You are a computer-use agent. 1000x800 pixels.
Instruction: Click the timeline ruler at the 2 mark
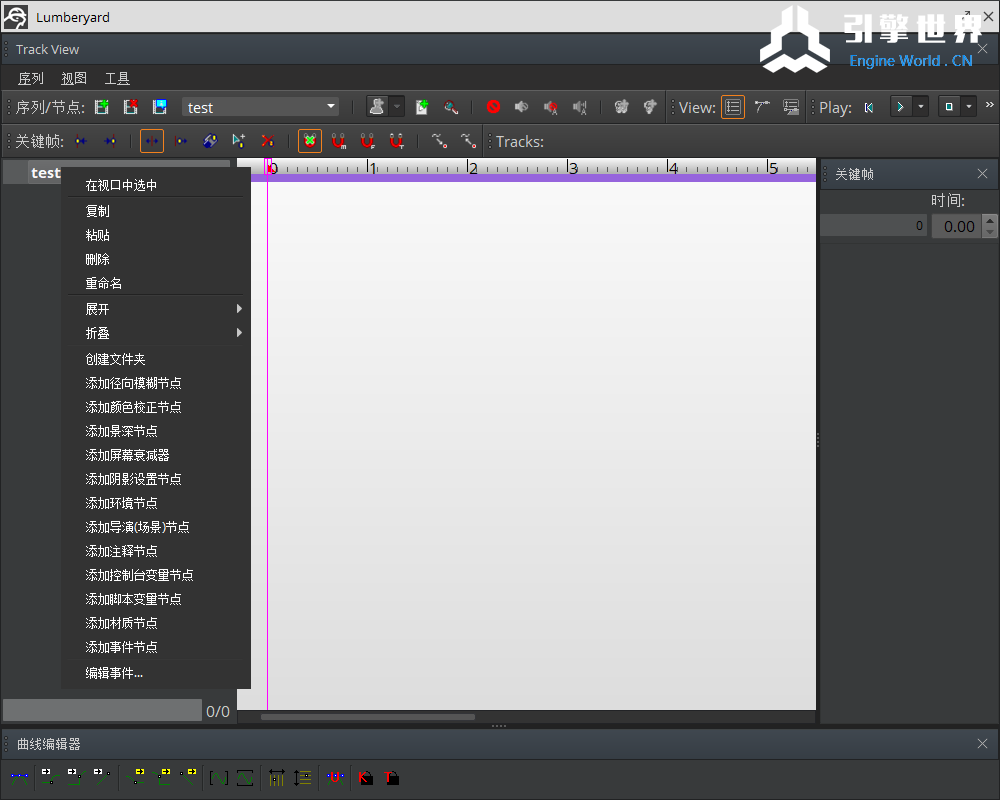tap(469, 167)
